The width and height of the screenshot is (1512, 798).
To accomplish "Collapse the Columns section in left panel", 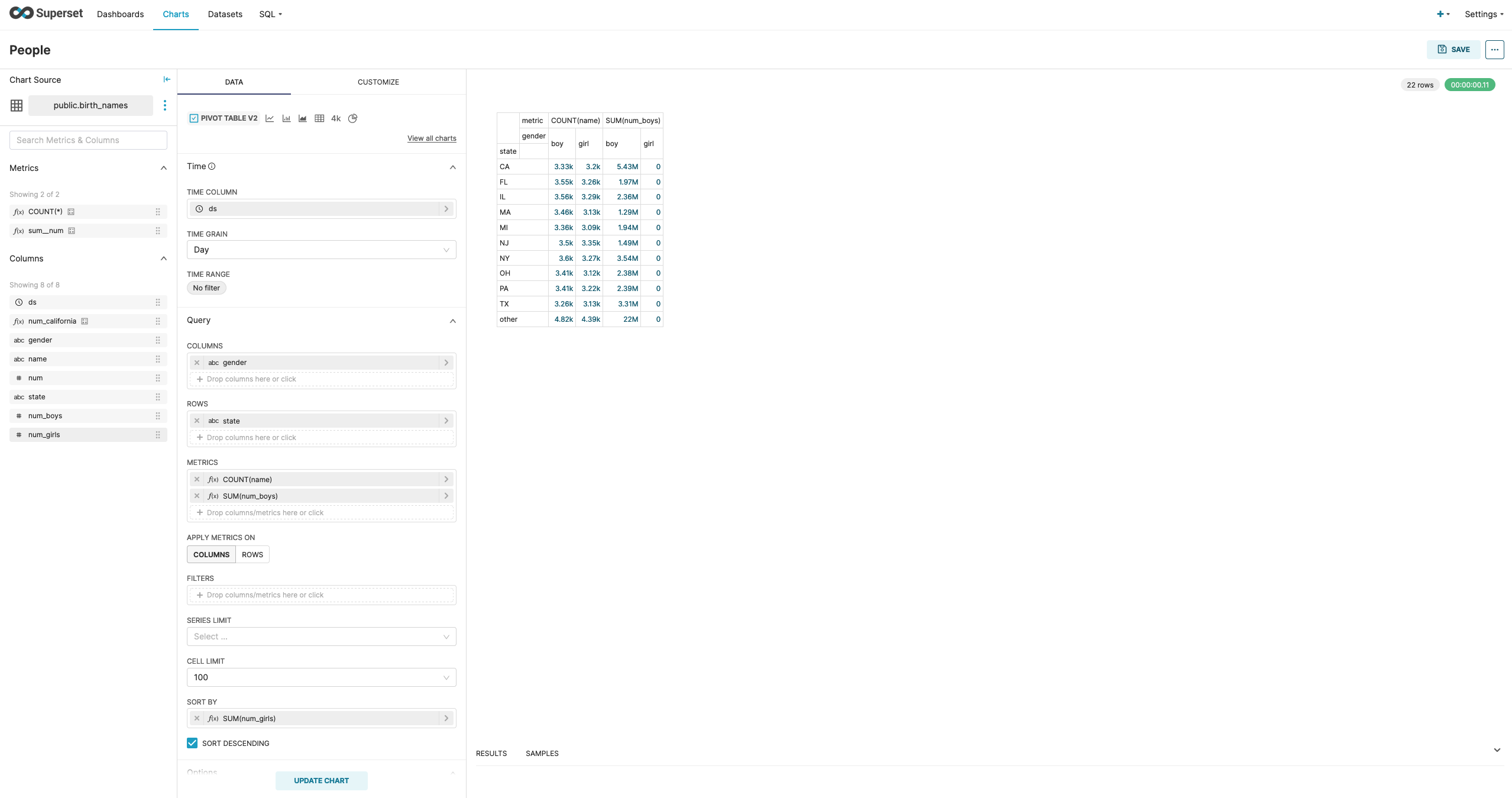I will pos(164,259).
